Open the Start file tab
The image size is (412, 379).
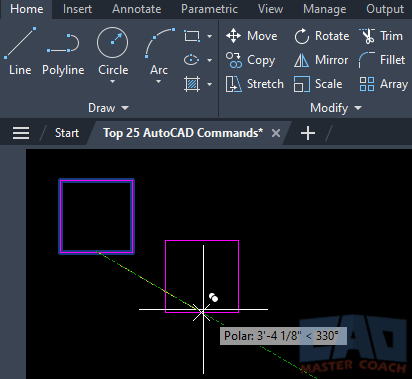67,133
